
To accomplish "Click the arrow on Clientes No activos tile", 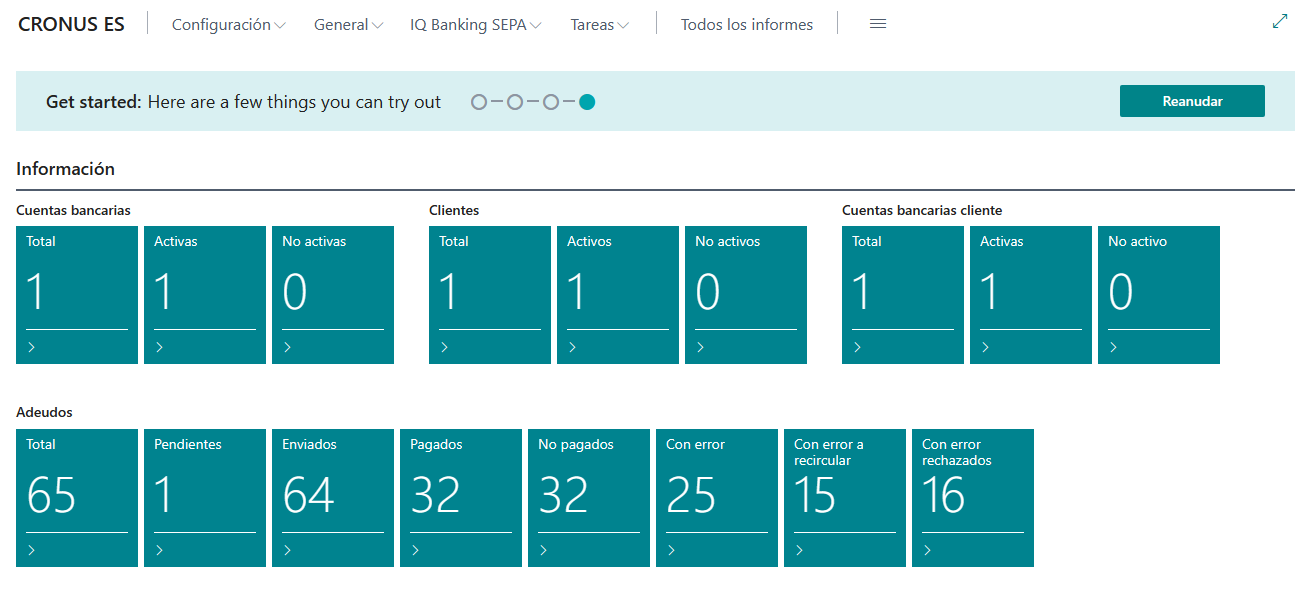I will tap(700, 347).
